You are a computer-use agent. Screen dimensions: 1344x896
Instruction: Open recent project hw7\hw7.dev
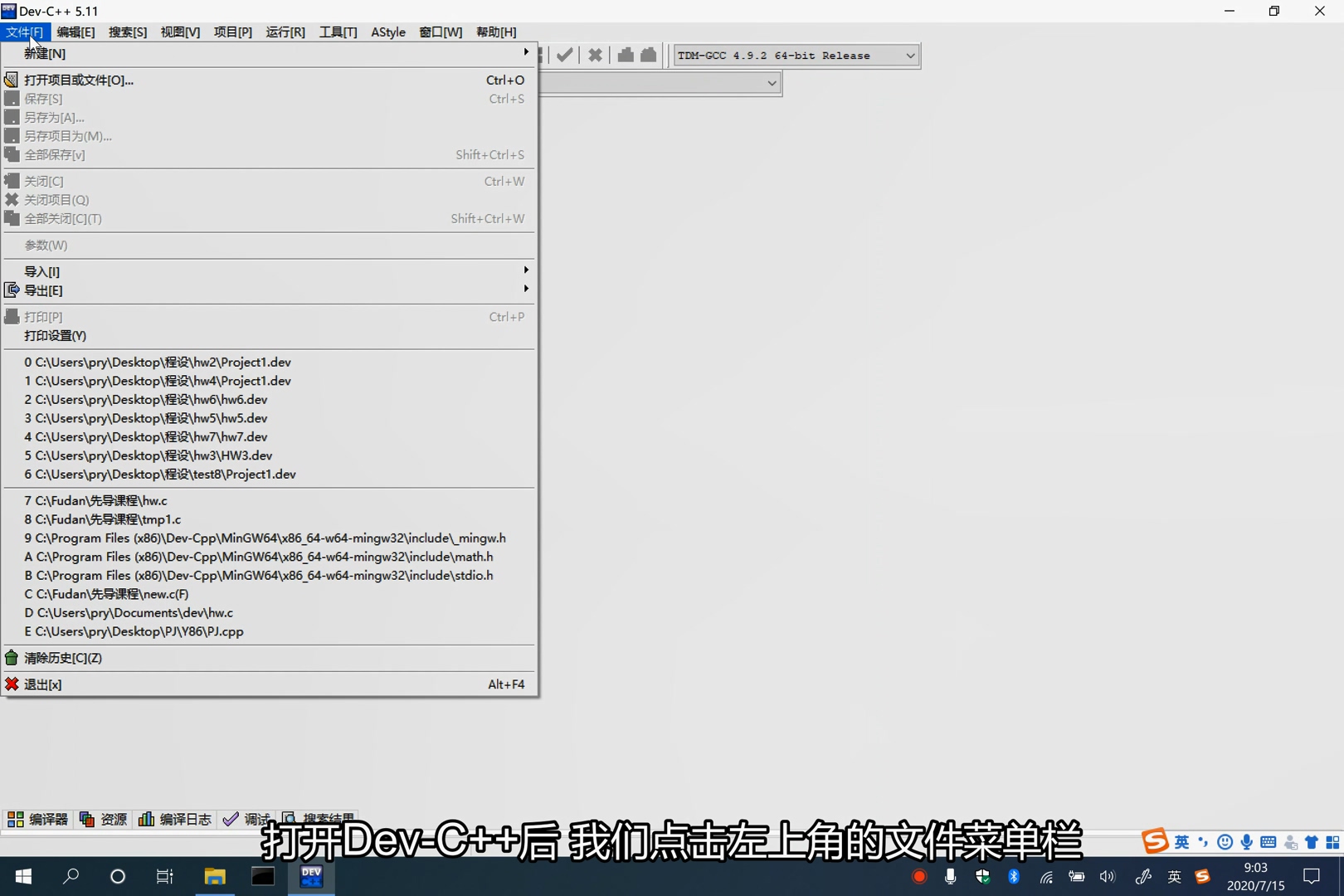tap(269, 437)
